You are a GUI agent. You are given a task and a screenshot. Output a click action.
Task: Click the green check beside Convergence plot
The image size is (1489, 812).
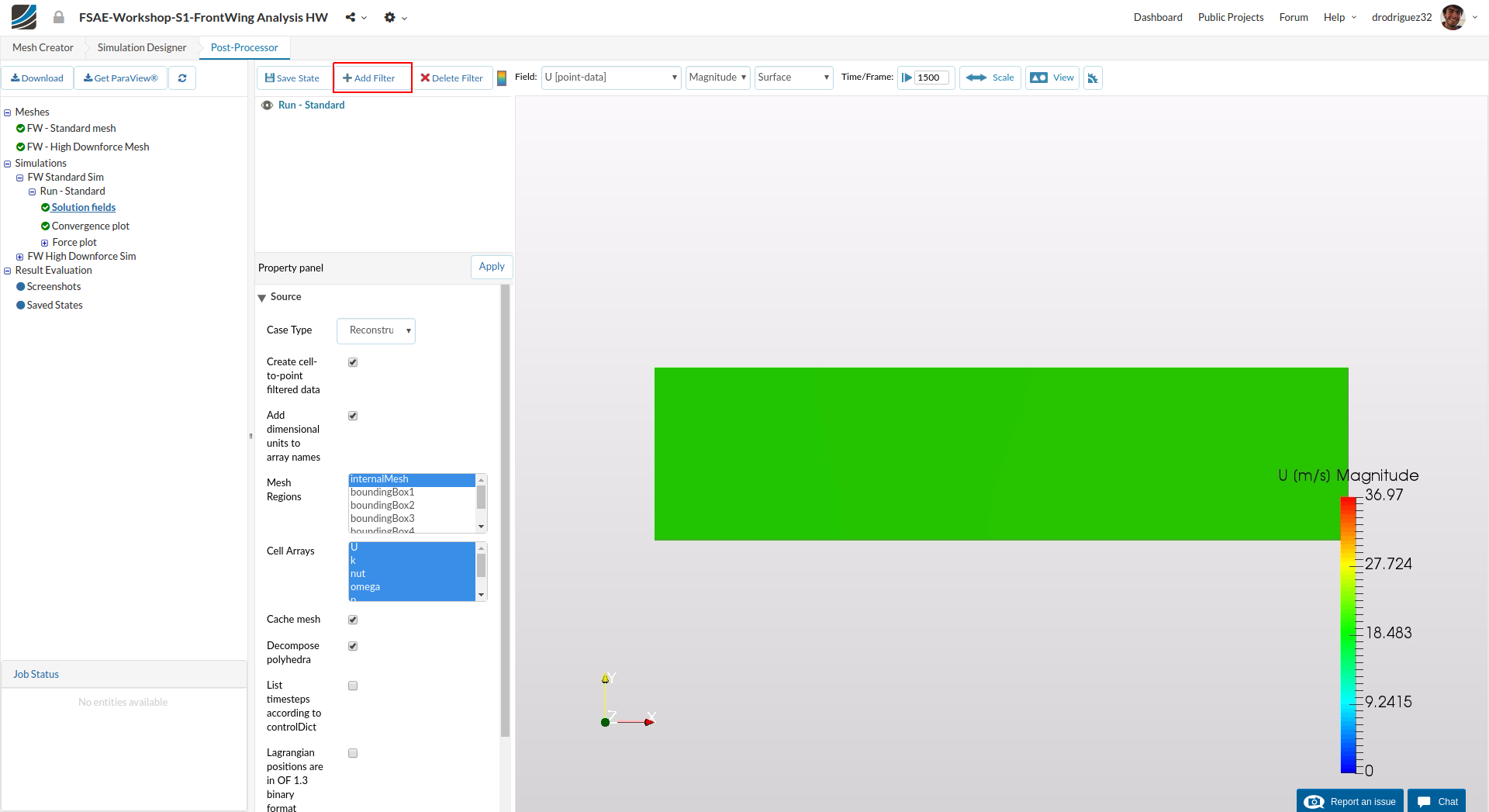(x=46, y=226)
